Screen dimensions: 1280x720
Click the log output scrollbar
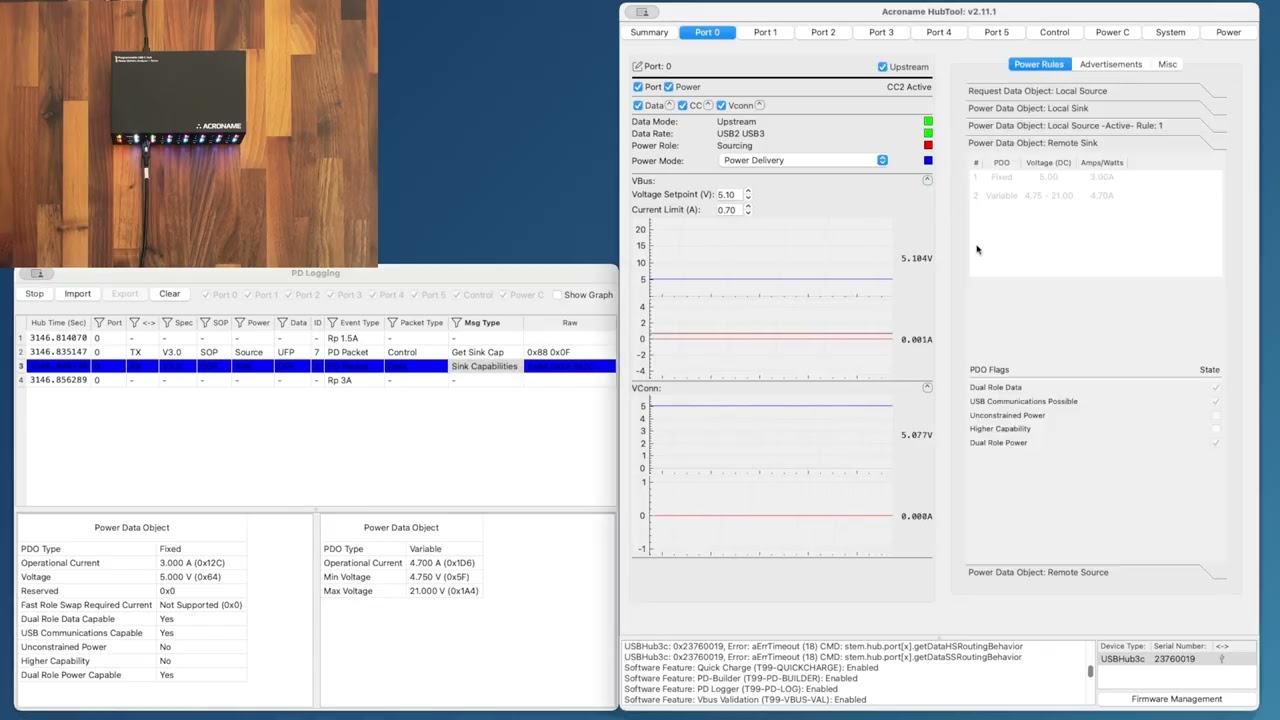tap(1090, 672)
